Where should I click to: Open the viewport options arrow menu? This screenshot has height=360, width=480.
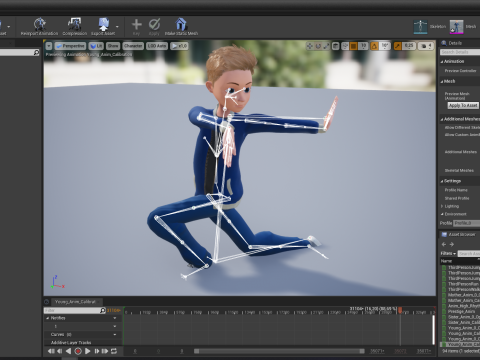pos(49,46)
